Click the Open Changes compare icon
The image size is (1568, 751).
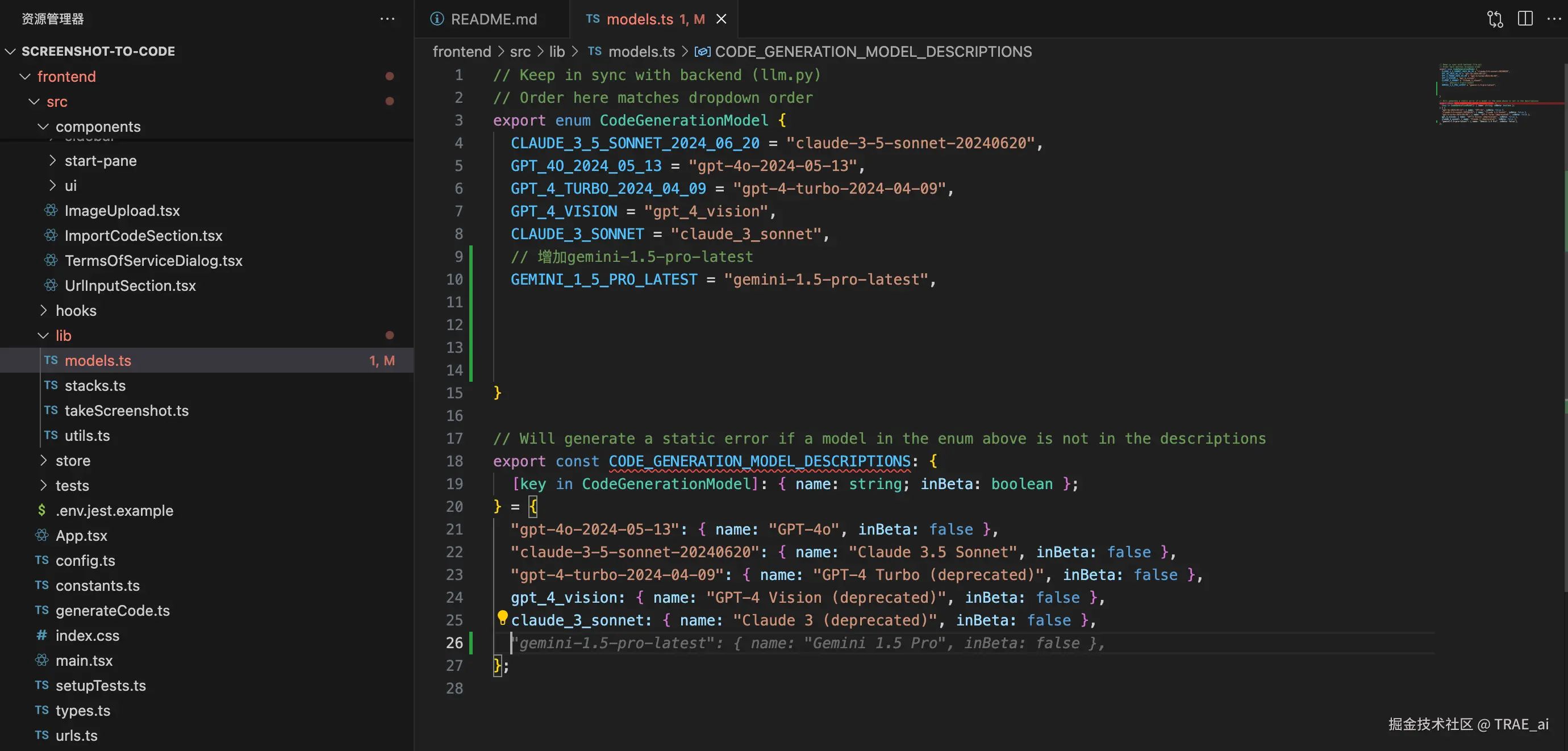[x=1495, y=19]
